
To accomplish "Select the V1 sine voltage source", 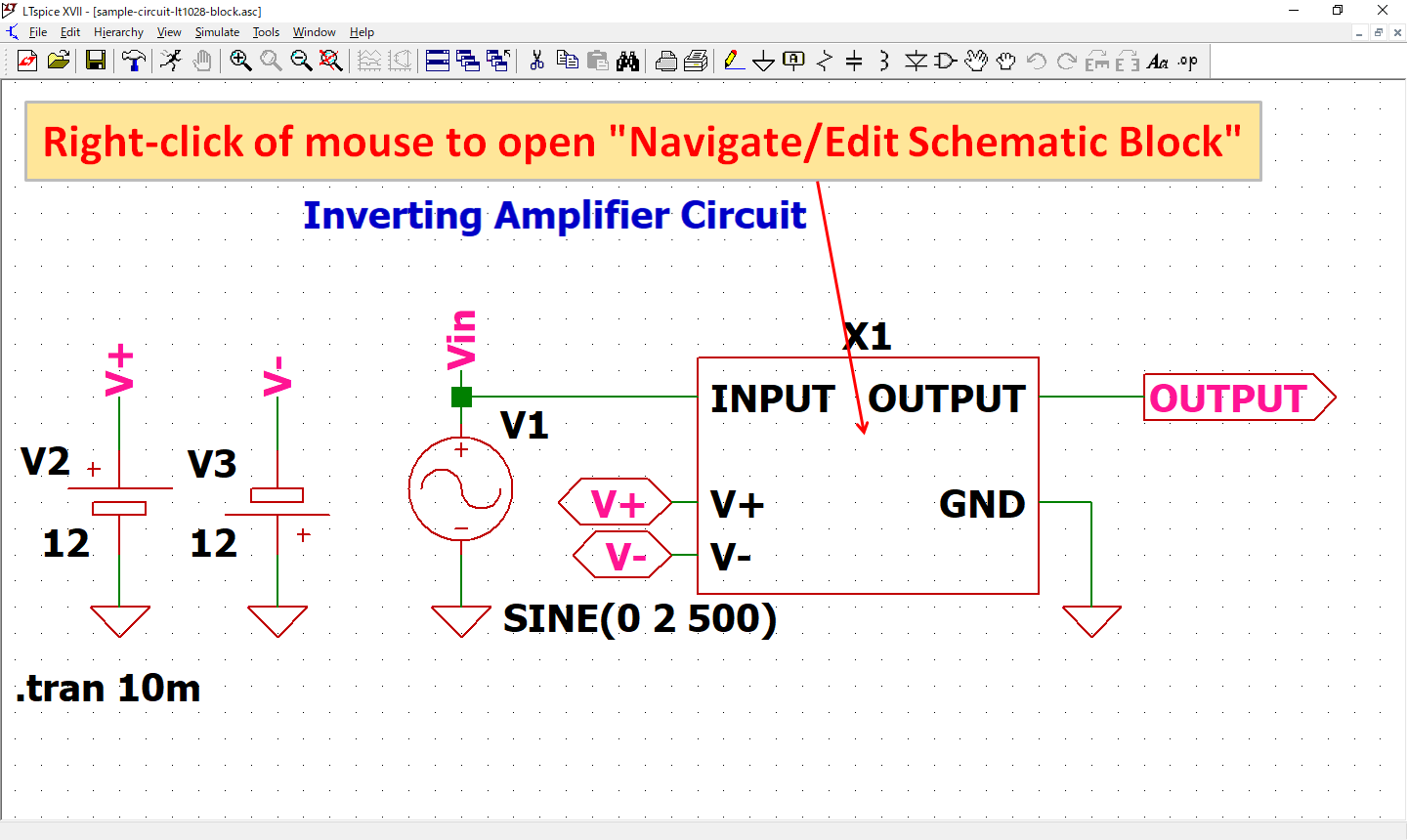I will pyautogui.click(x=460, y=487).
